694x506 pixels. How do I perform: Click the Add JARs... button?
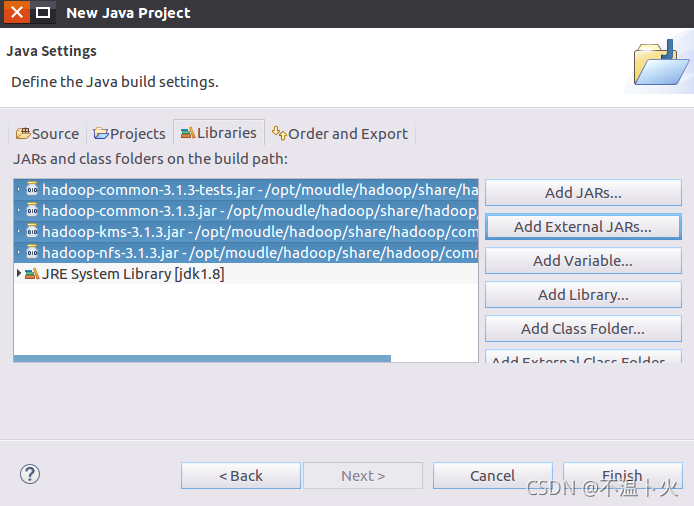(583, 193)
